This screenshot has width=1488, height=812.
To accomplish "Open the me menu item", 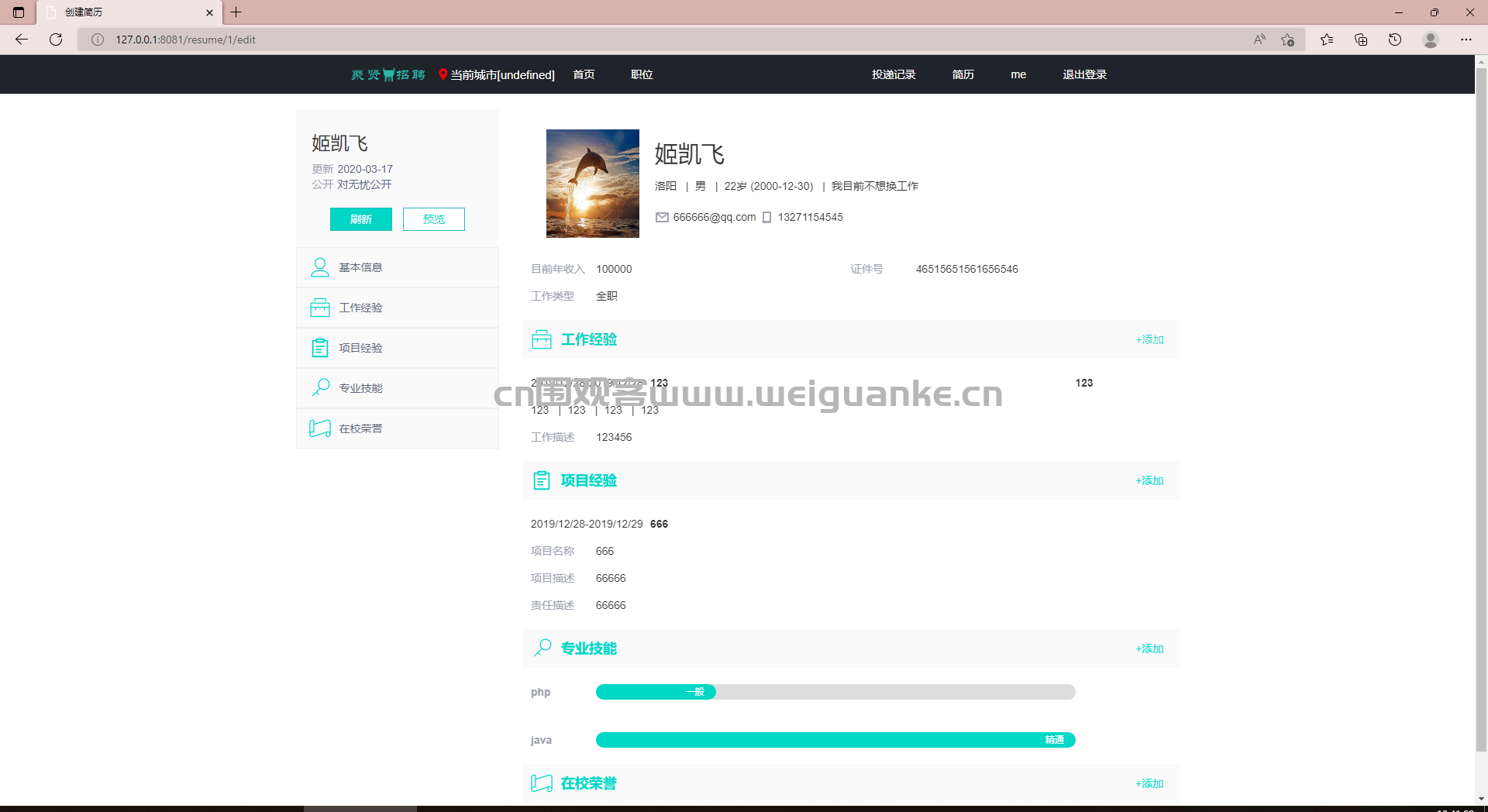I will click(1018, 74).
